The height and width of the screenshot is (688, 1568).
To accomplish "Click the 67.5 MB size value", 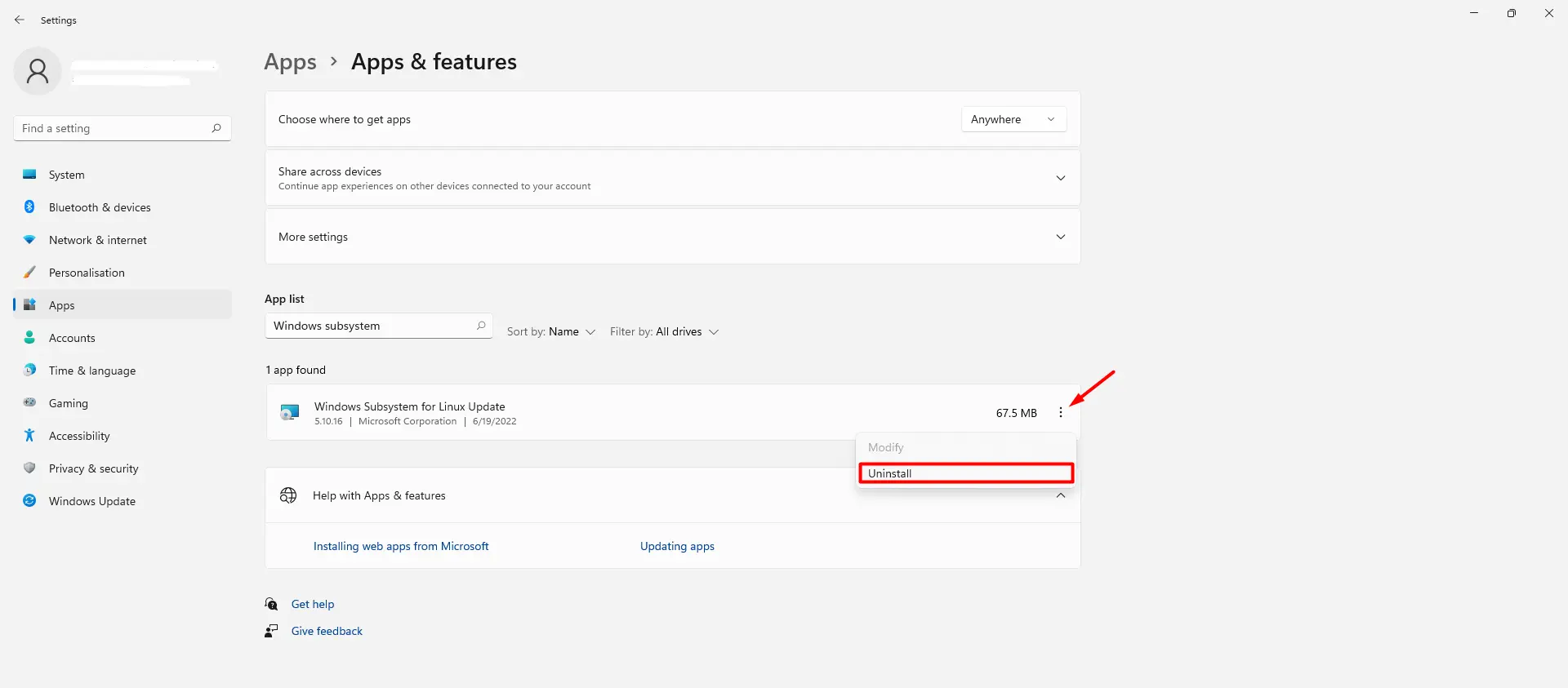I will click(x=1016, y=413).
